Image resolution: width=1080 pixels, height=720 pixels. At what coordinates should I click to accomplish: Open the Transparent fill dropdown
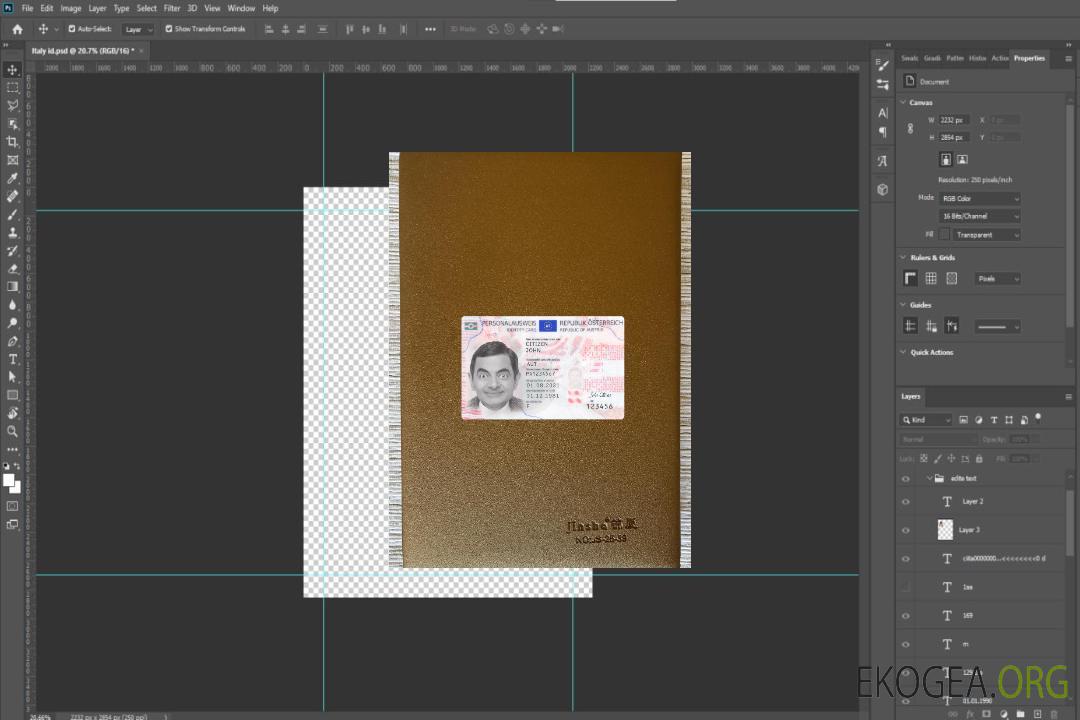[x=986, y=235]
